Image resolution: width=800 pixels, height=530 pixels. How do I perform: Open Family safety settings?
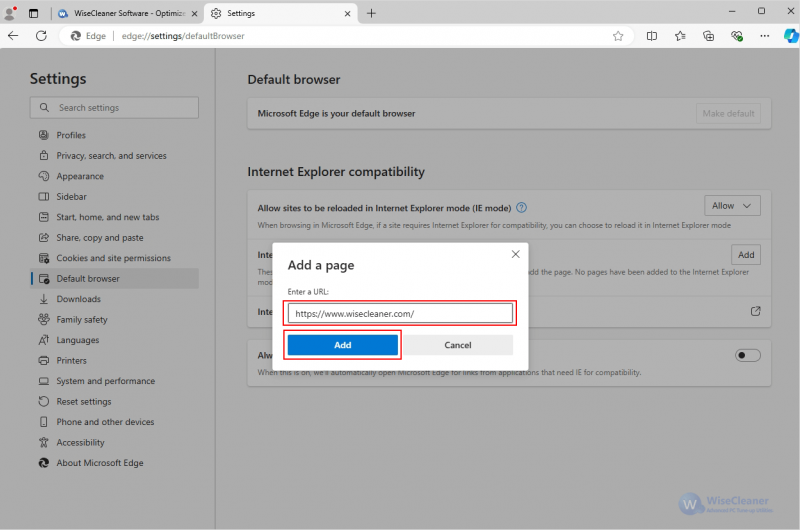pos(114,319)
